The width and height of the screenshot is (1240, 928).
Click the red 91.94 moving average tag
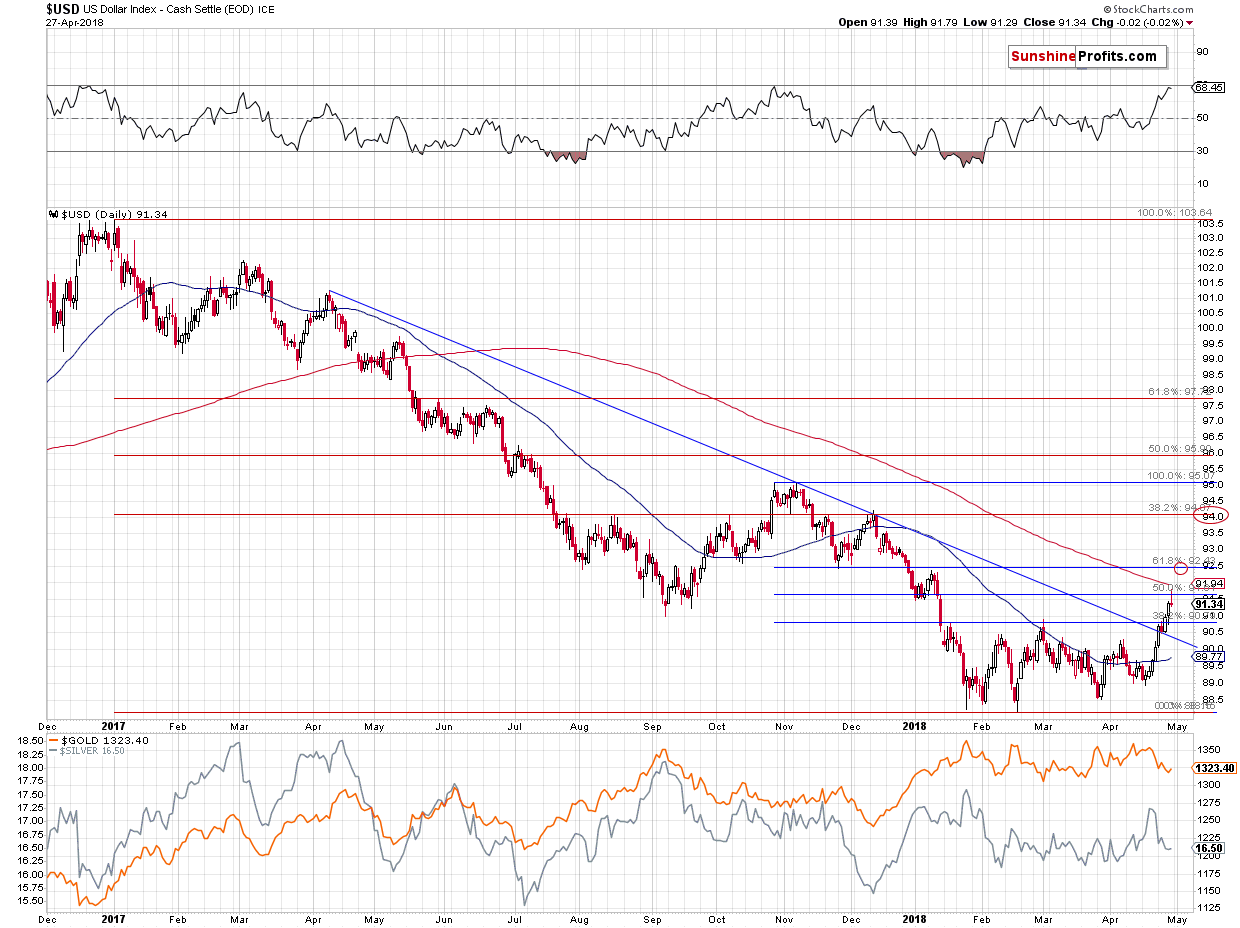point(1209,583)
